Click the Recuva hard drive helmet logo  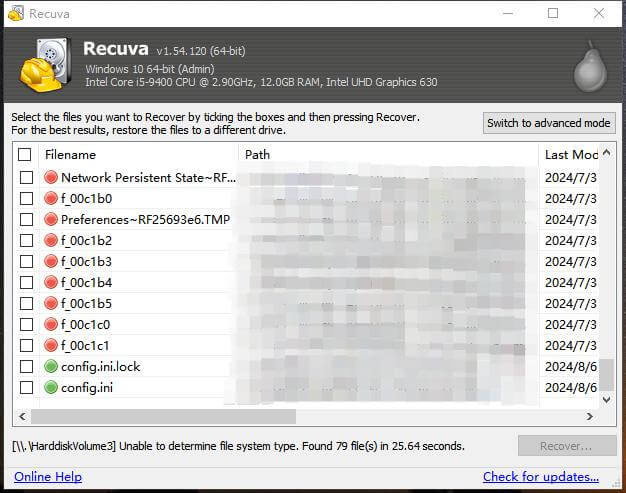point(45,65)
